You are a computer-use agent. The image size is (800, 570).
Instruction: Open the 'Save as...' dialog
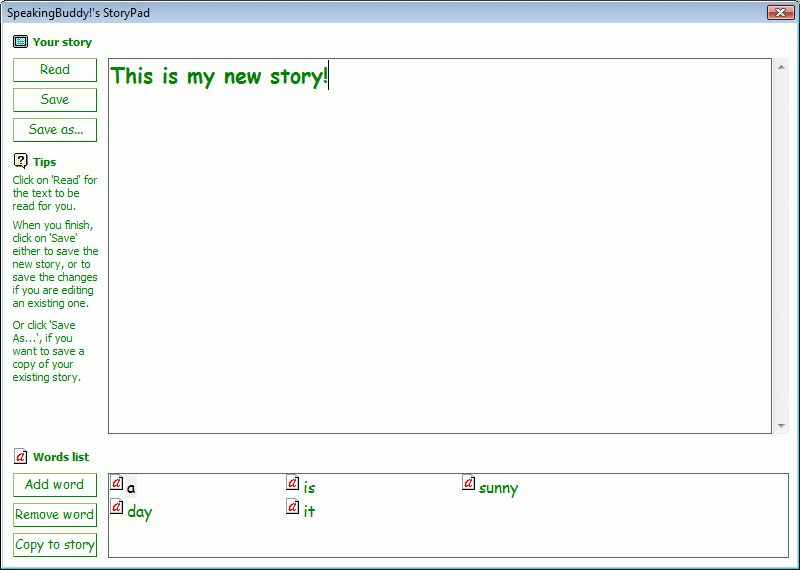tap(55, 130)
